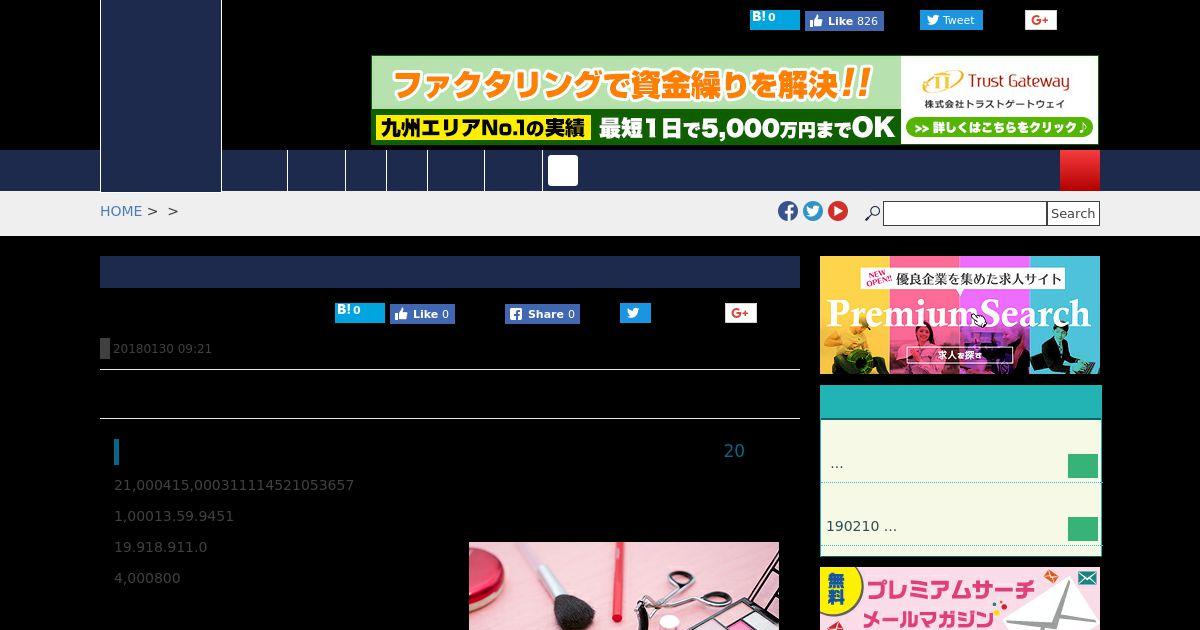The height and width of the screenshot is (630, 1200).
Task: Open the Facebook page icon beside search
Action: pyautogui.click(x=788, y=211)
